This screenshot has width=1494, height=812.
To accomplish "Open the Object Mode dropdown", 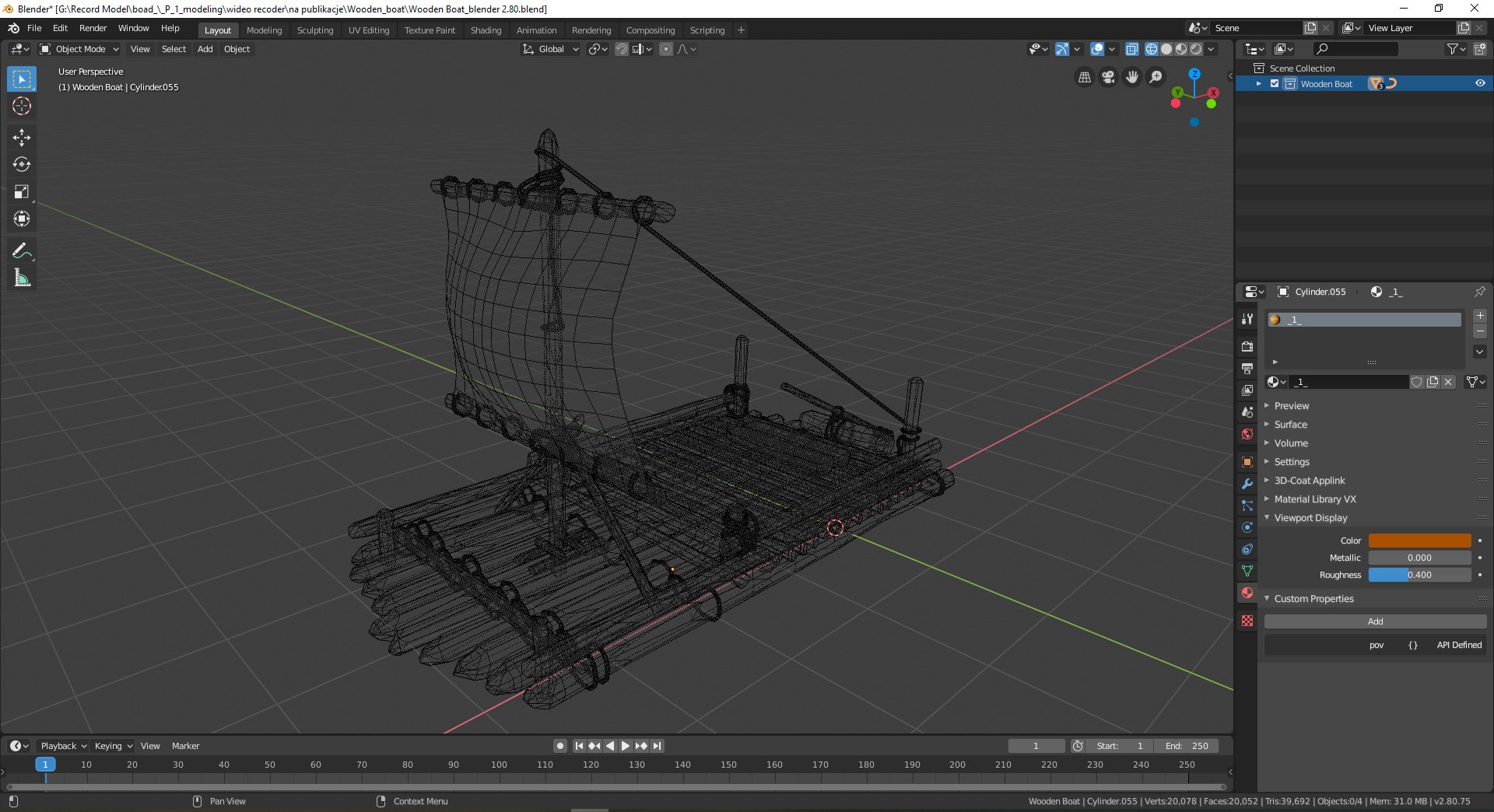I will pyautogui.click(x=79, y=49).
